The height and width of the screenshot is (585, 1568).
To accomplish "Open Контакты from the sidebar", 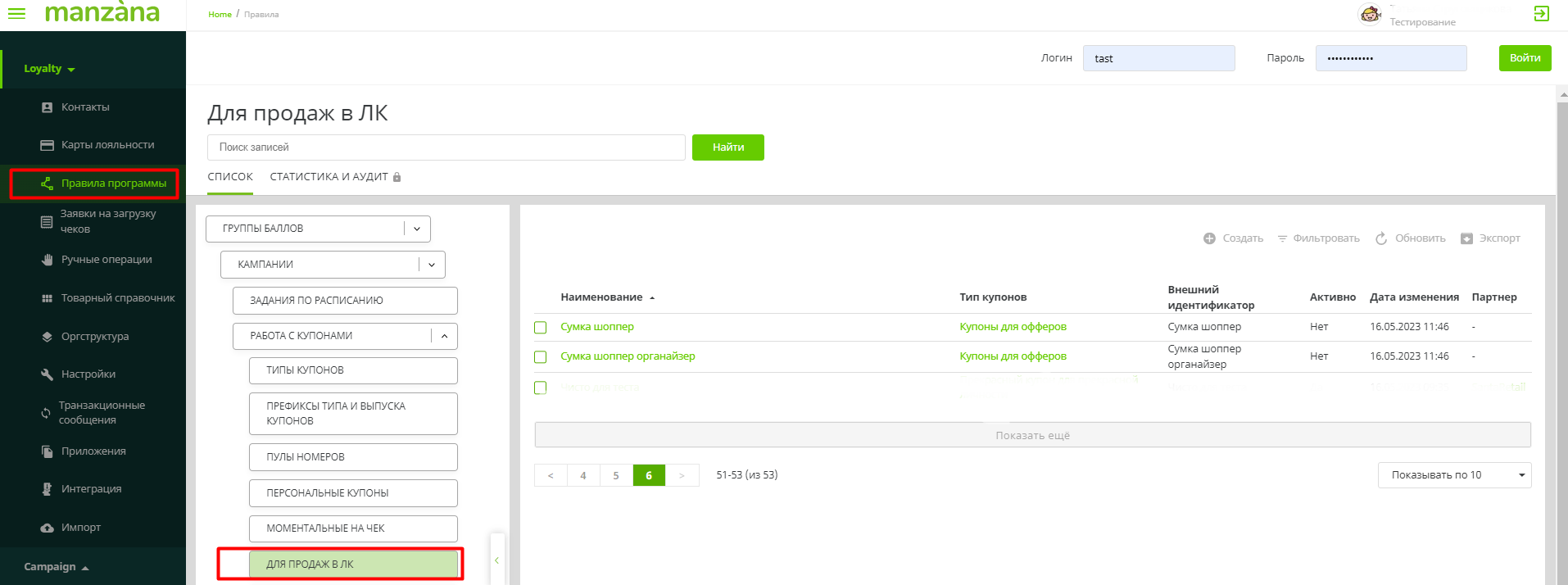I will tap(85, 107).
